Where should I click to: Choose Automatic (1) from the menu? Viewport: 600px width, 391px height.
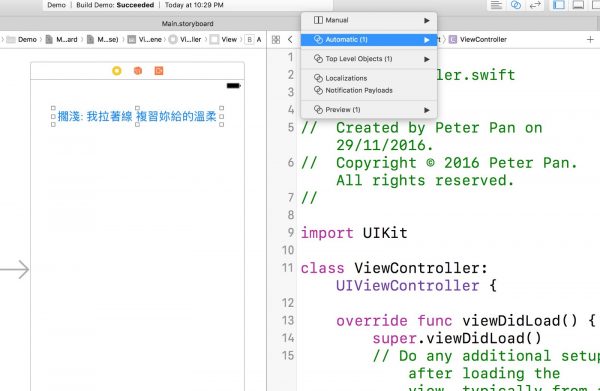pos(369,40)
